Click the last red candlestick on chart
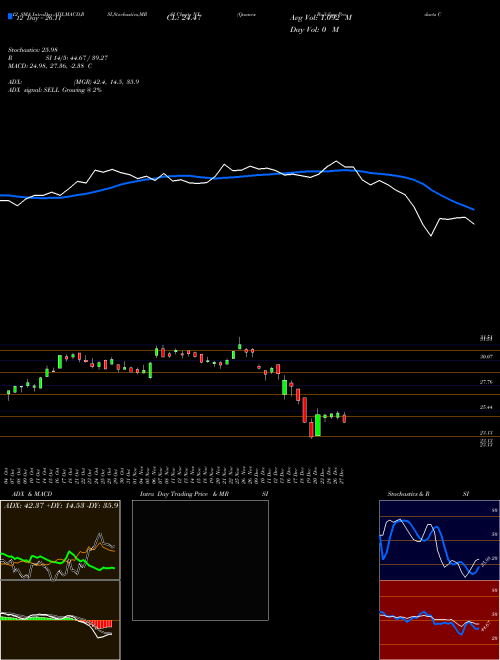 (344, 418)
